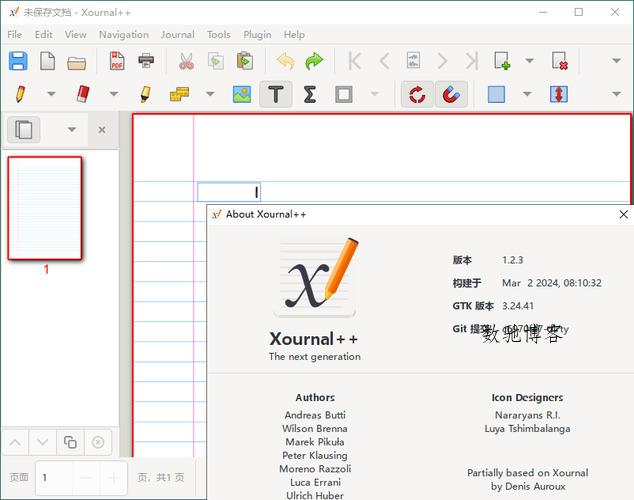Viewport: 634px width, 500px height.
Task: Insert a new page after current
Action: click(502, 61)
